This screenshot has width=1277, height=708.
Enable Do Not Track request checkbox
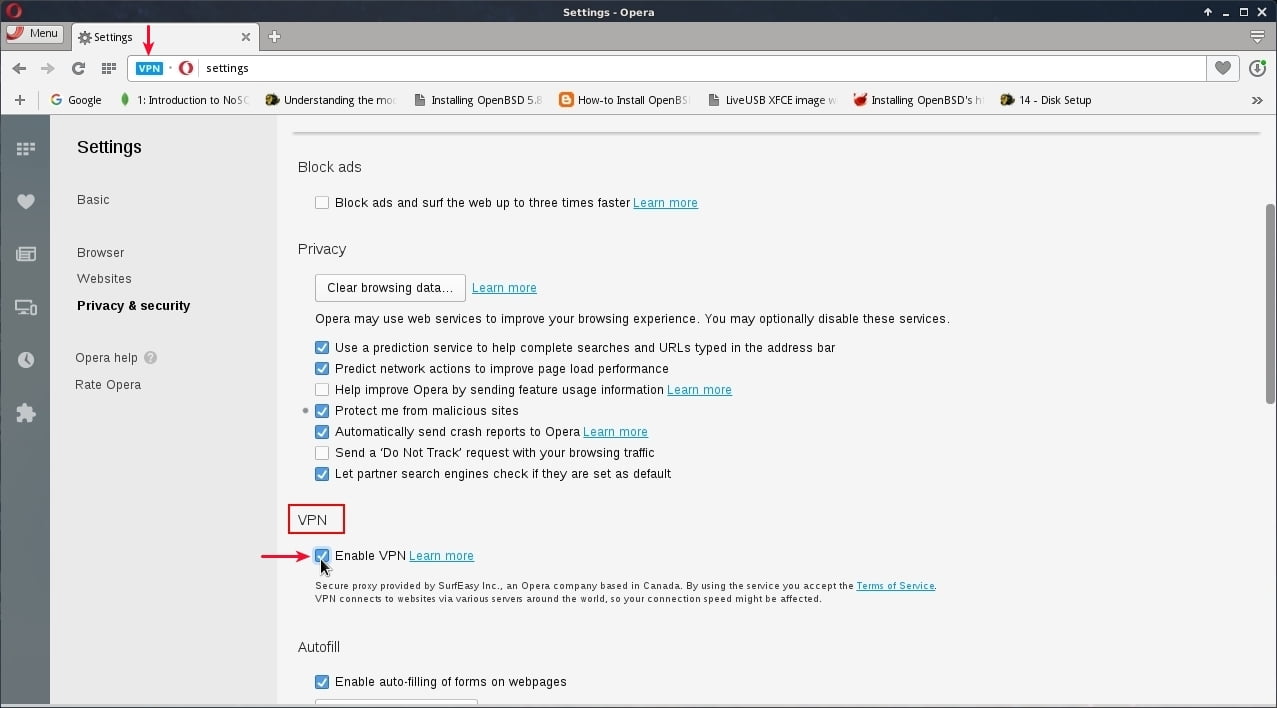[x=322, y=453]
